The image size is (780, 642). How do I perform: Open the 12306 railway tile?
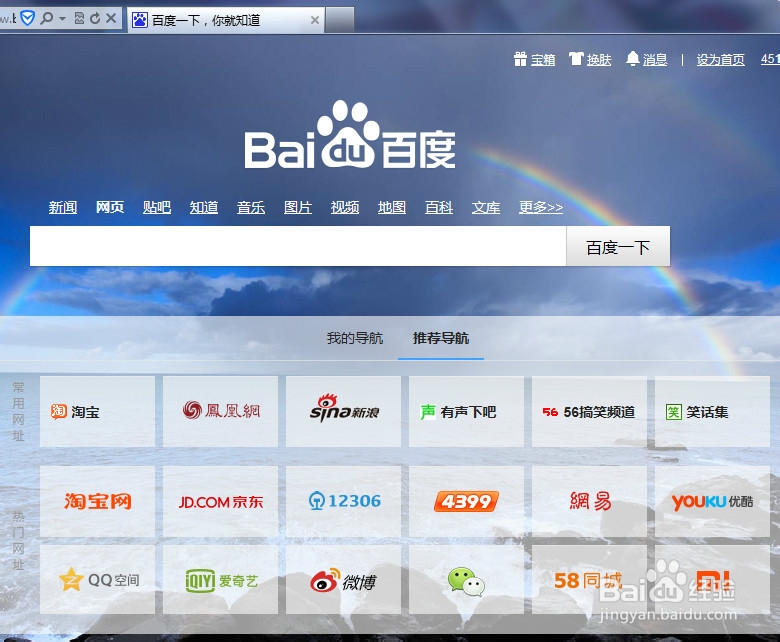click(x=343, y=501)
